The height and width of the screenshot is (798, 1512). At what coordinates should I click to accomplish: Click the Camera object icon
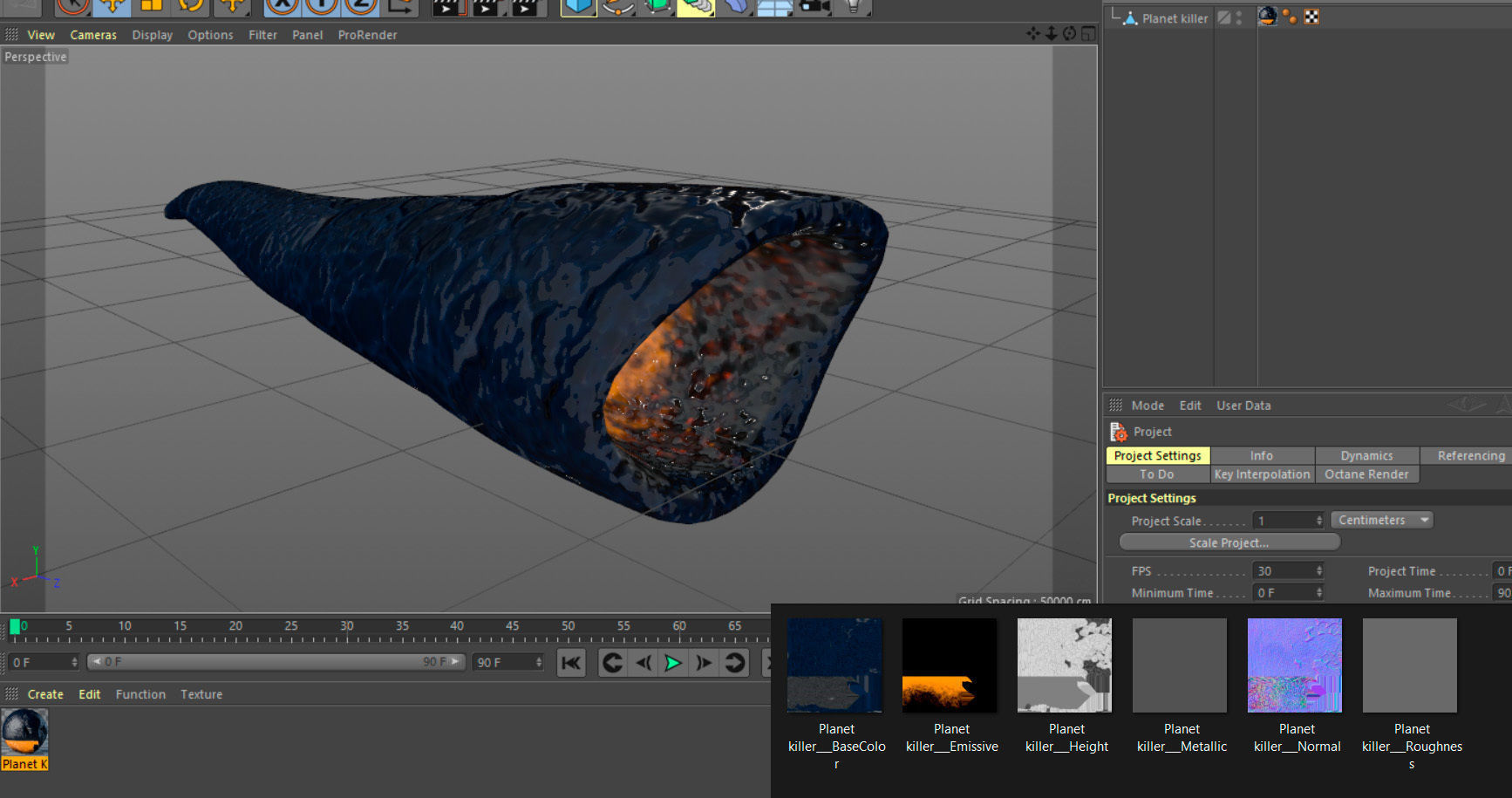[814, 7]
